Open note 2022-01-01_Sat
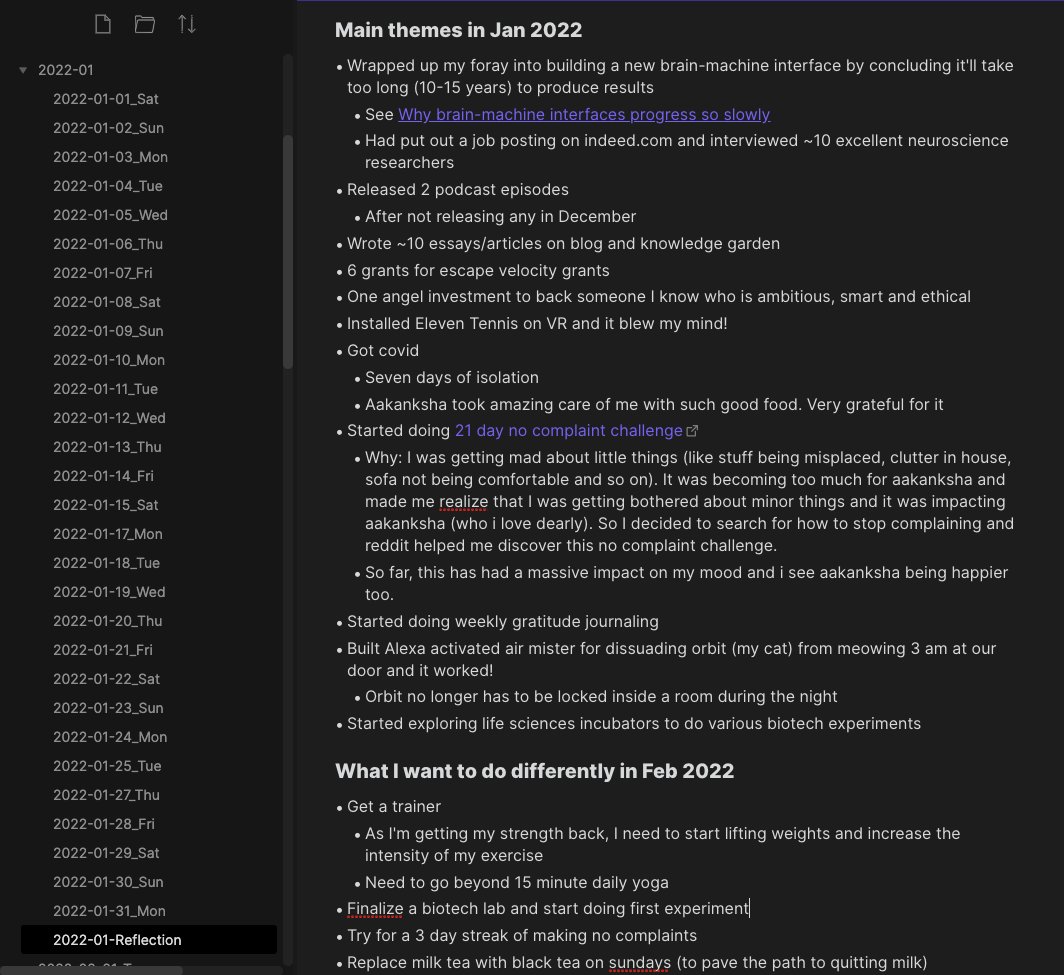Viewport: 1064px width, 975px height. (x=106, y=99)
